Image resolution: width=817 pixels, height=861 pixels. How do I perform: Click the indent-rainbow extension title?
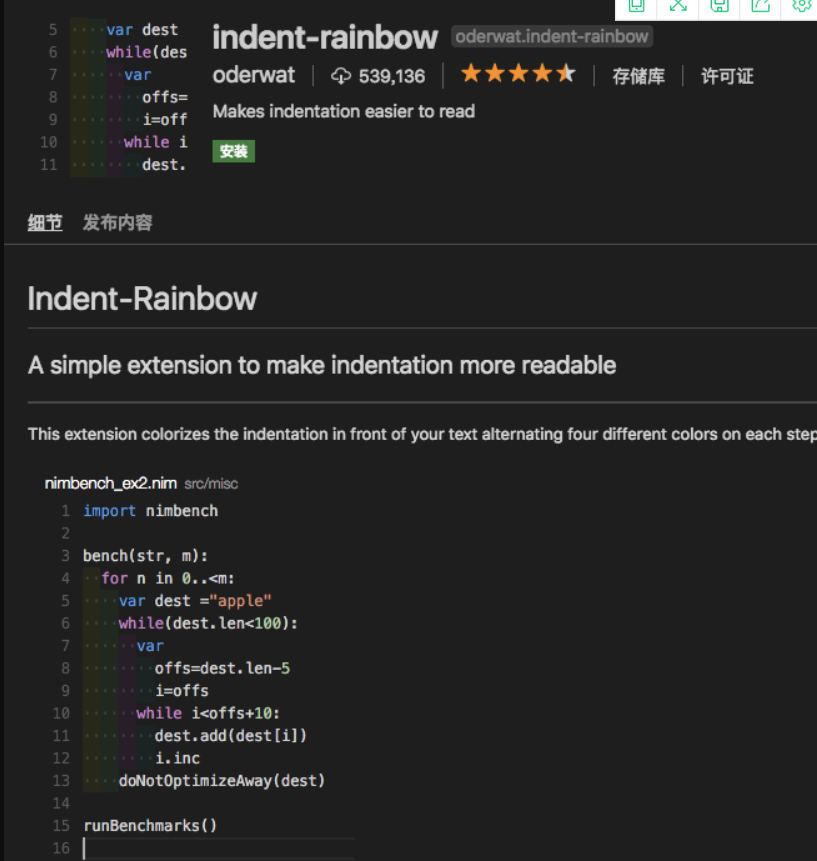(x=325, y=37)
